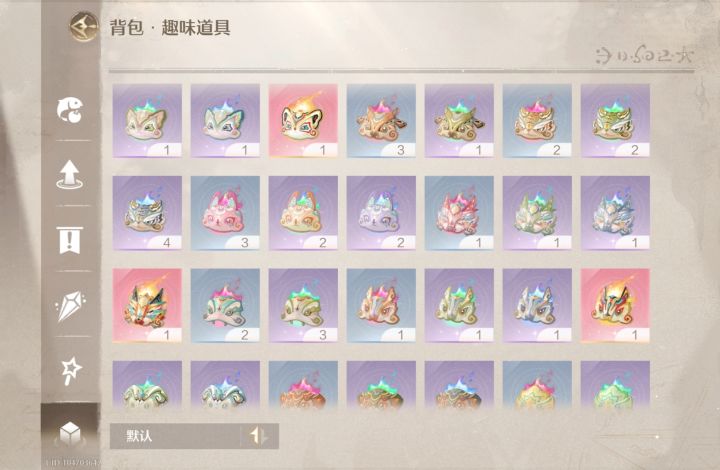Viewport: 720px width, 470px height.
Task: Click the golden back arrow button
Action: pyautogui.click(x=84, y=27)
